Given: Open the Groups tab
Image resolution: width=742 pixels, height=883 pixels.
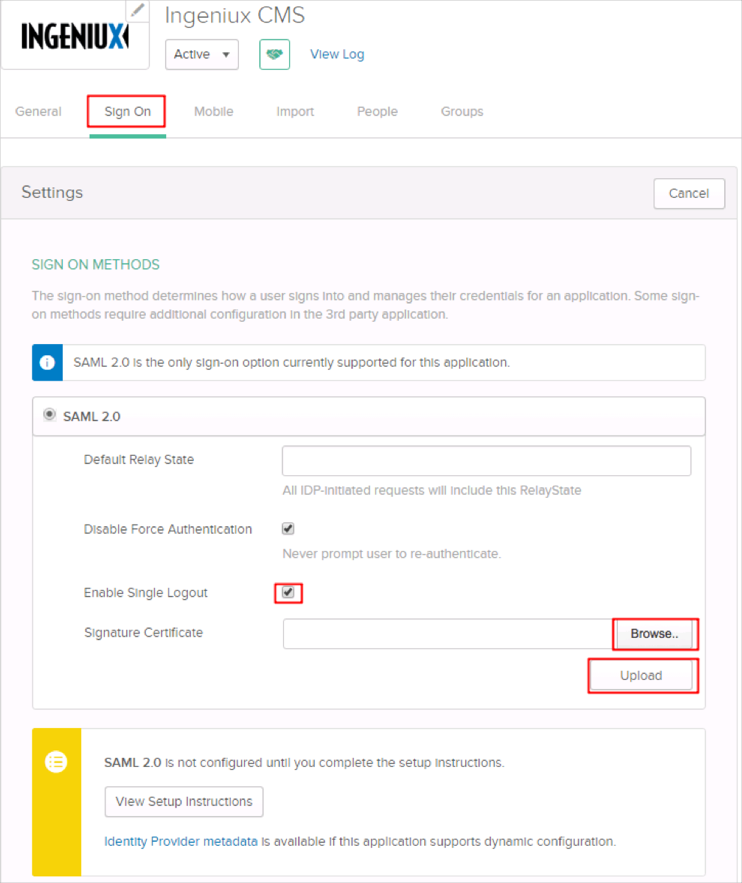Looking at the screenshot, I should click(461, 112).
